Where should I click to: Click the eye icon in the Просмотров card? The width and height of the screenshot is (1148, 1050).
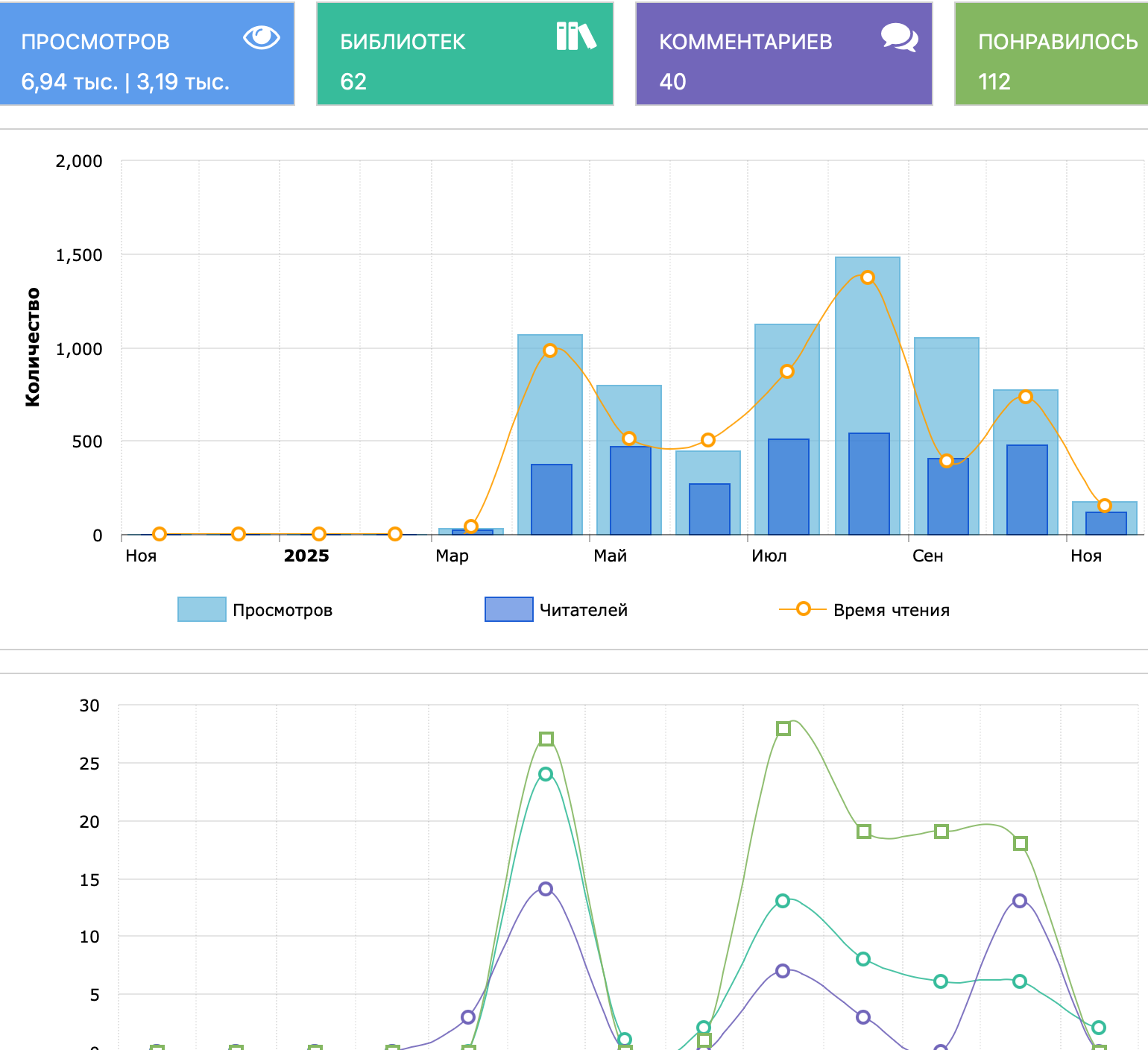click(x=262, y=37)
